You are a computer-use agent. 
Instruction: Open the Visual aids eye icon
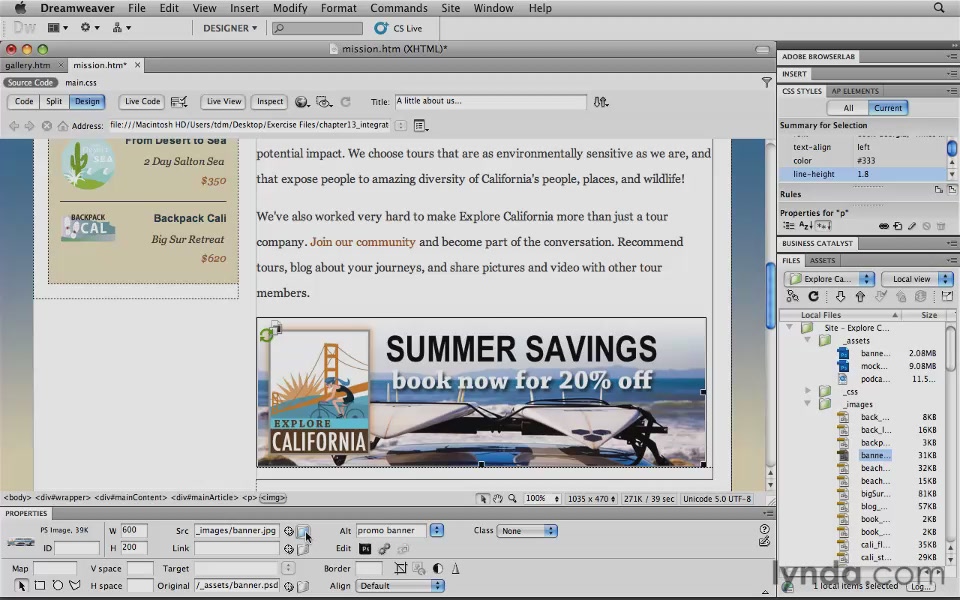(323, 102)
